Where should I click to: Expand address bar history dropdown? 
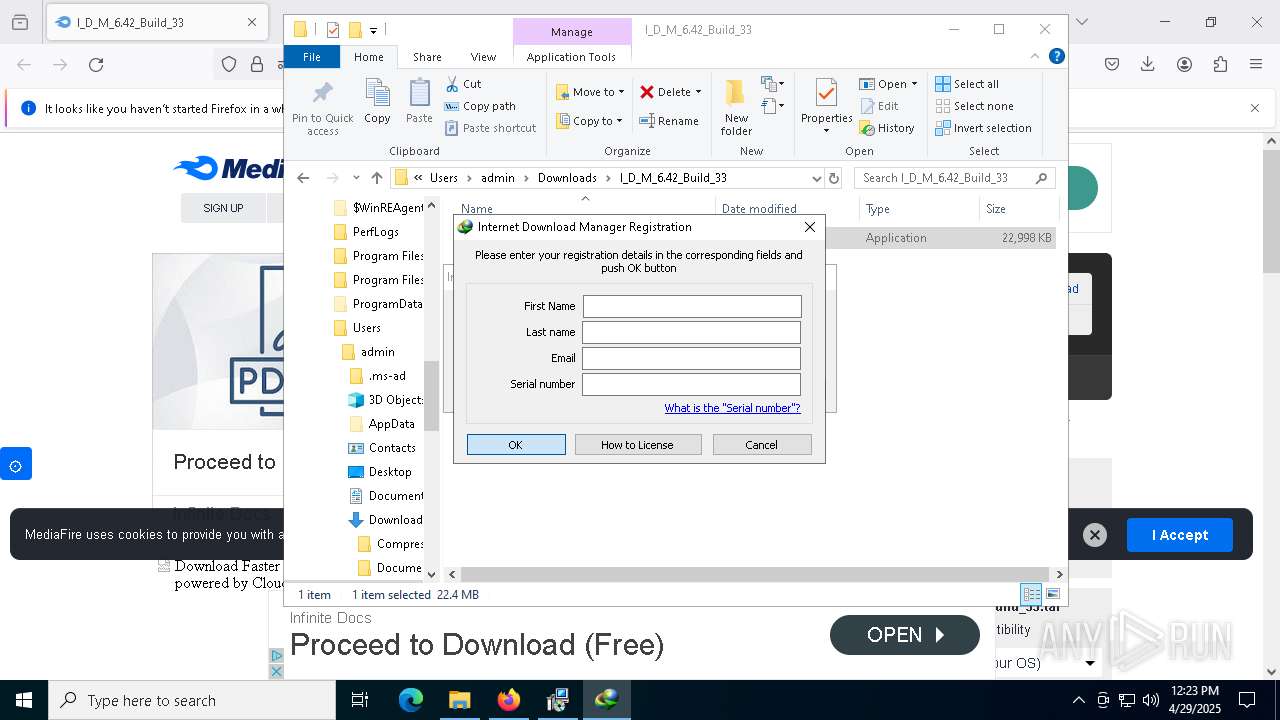(x=816, y=178)
